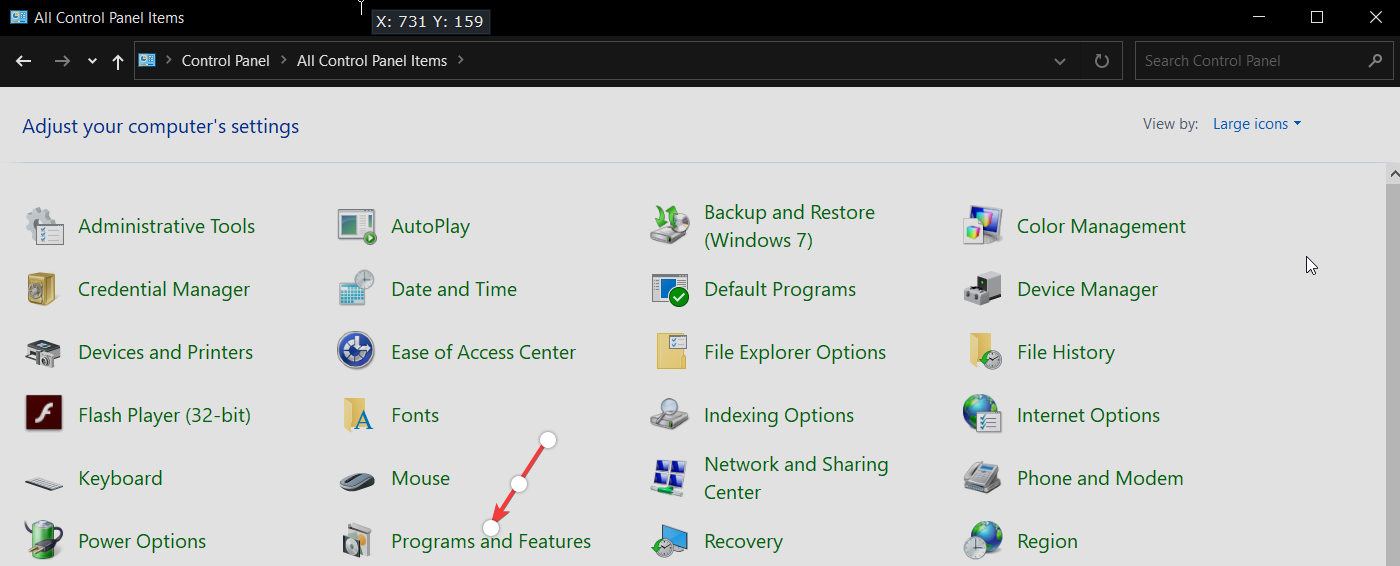Image resolution: width=1400 pixels, height=566 pixels.
Task: Open the Credential Manager link
Action: click(164, 289)
